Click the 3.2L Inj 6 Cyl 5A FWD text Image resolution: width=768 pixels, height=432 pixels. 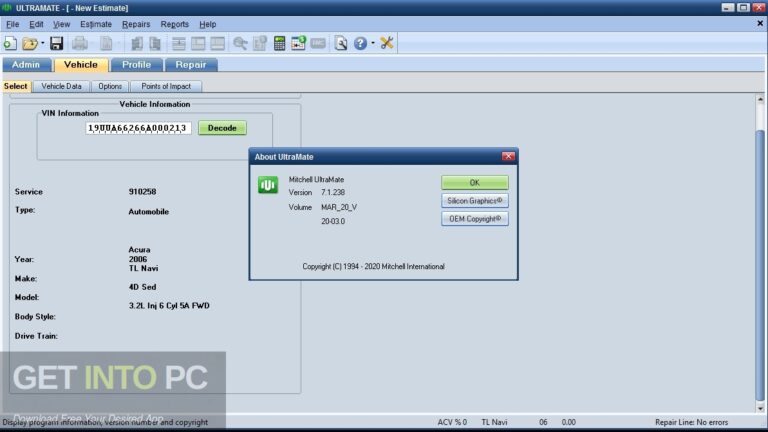click(169, 306)
